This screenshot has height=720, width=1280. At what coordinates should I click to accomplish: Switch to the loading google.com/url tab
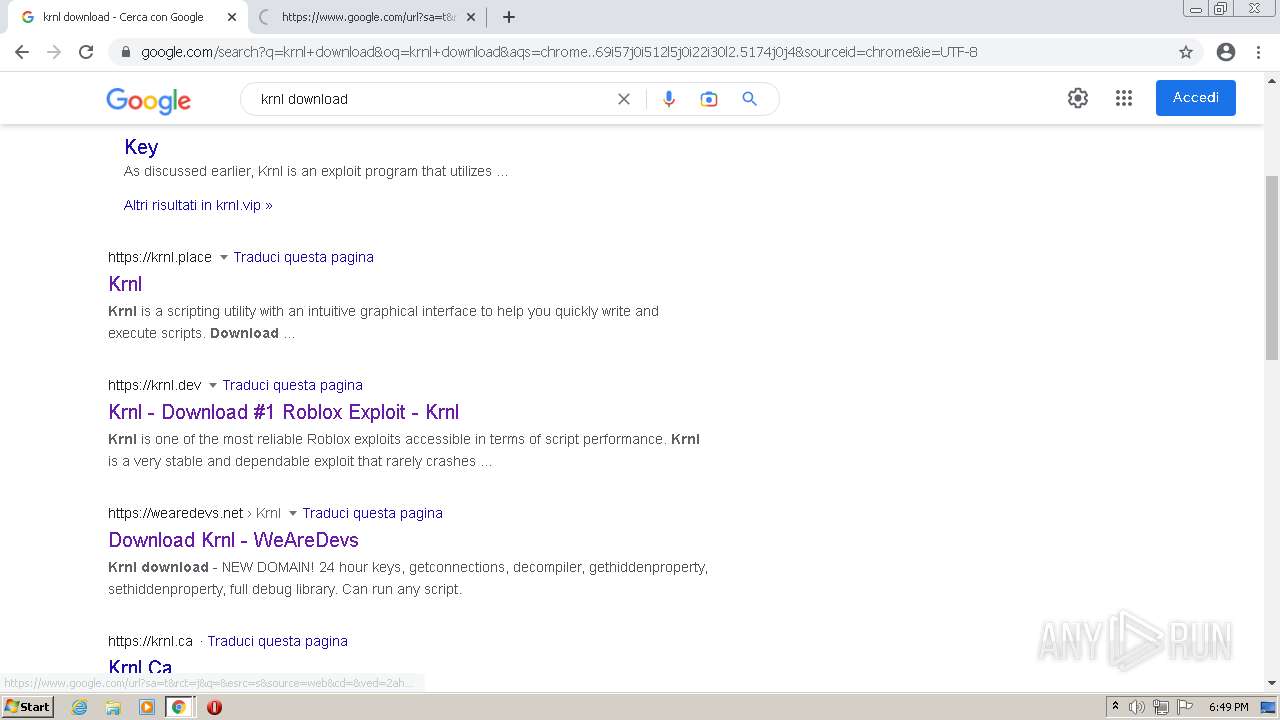[366, 17]
